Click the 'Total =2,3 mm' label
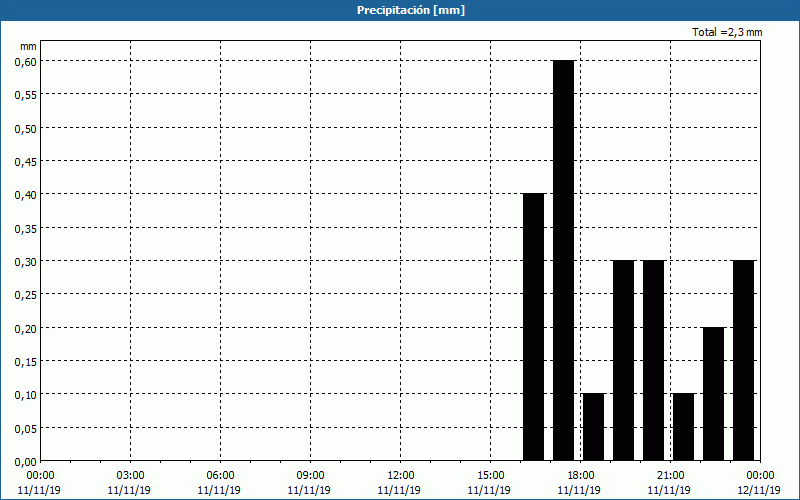Viewport: 800px width, 500px height. pyautogui.click(x=727, y=32)
